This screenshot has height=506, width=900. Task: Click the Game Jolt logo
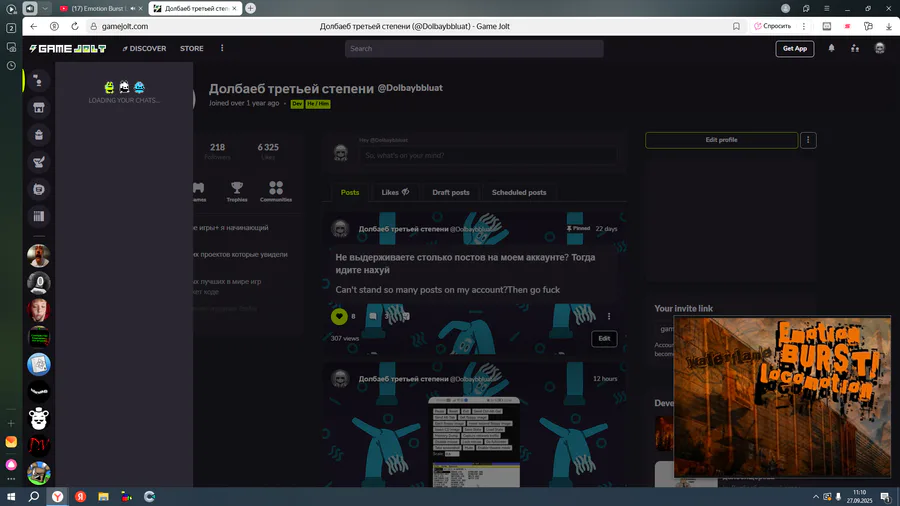pos(68,49)
